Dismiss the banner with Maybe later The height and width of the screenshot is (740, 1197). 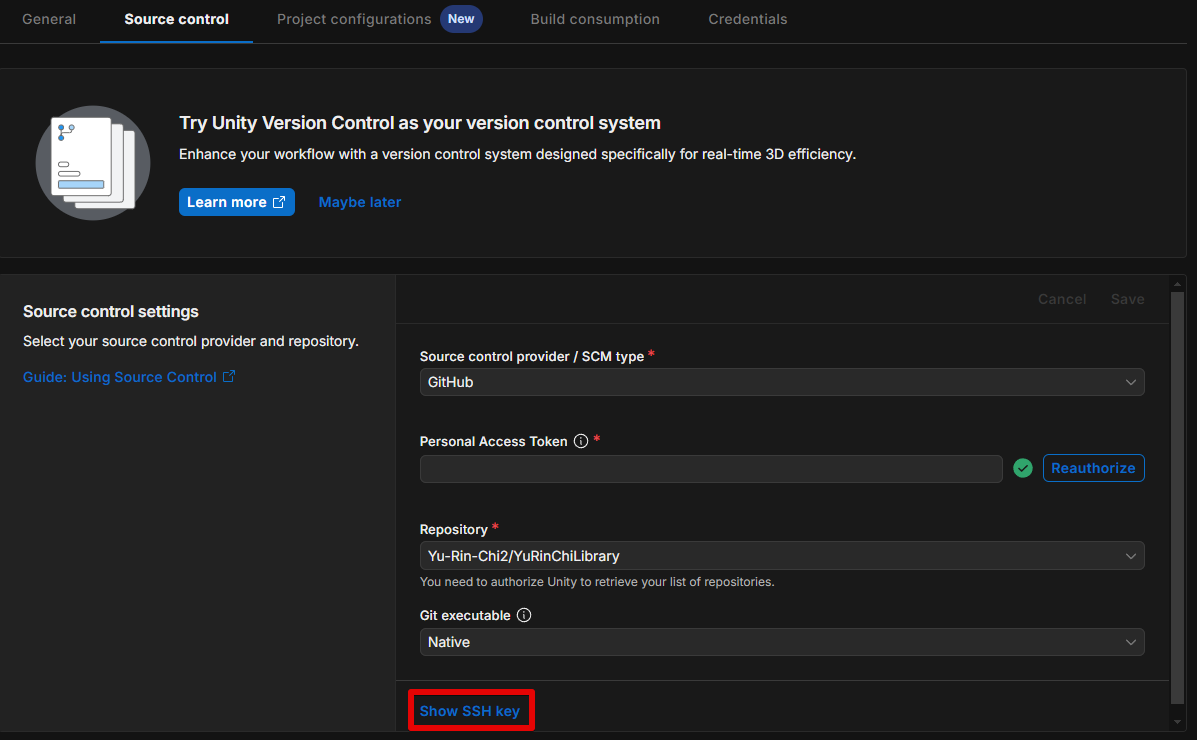360,202
